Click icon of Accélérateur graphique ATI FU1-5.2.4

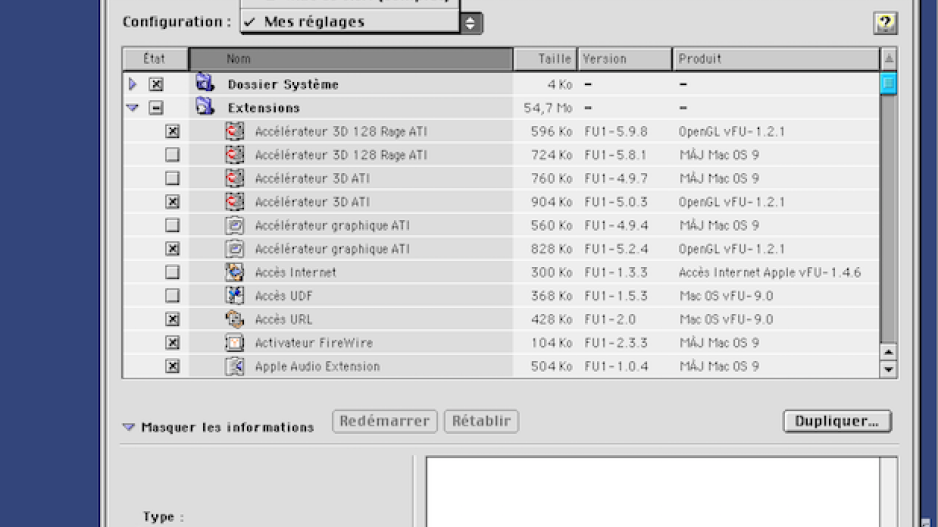(x=234, y=248)
